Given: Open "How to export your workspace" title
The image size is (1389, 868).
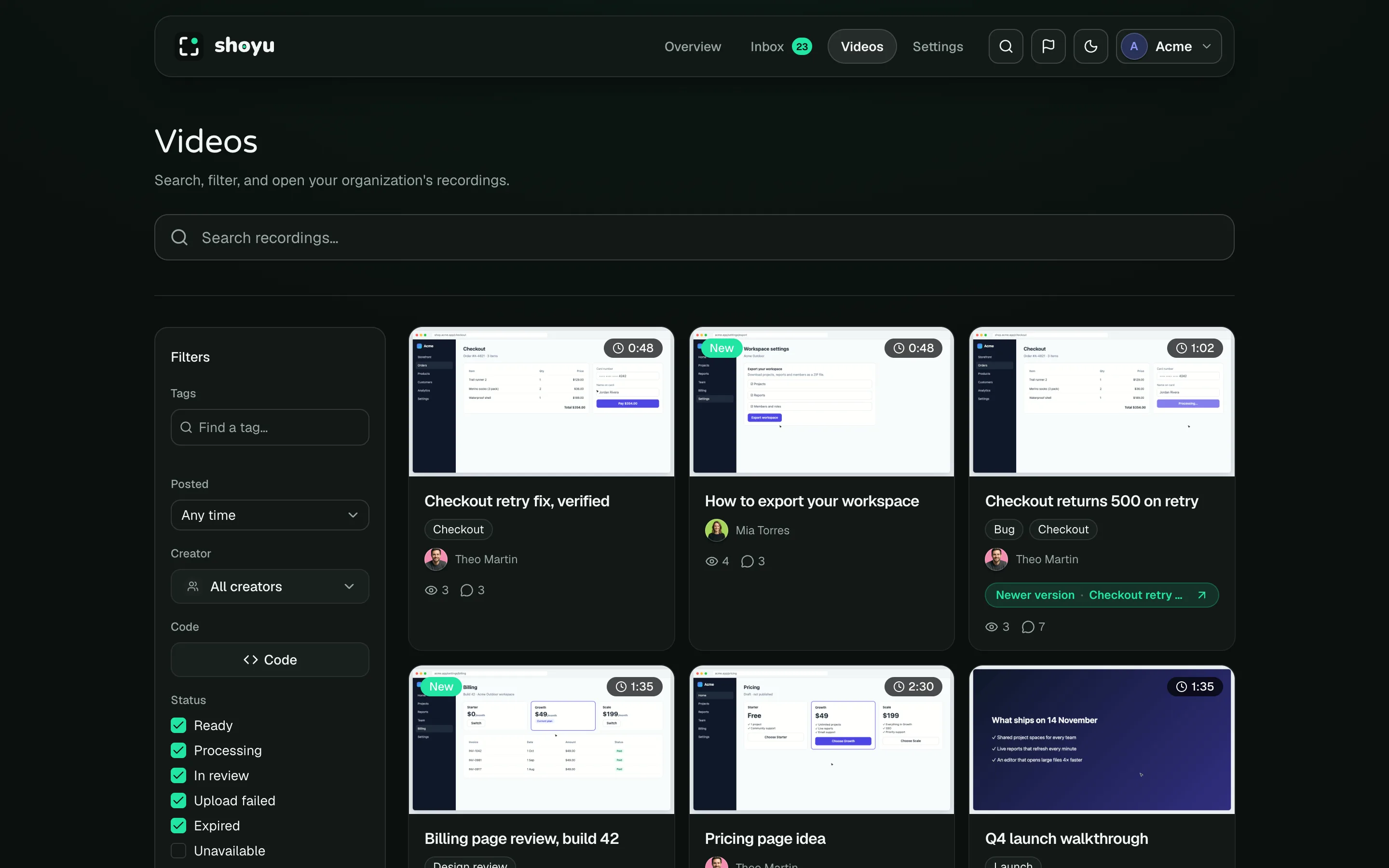Looking at the screenshot, I should pyautogui.click(x=812, y=501).
